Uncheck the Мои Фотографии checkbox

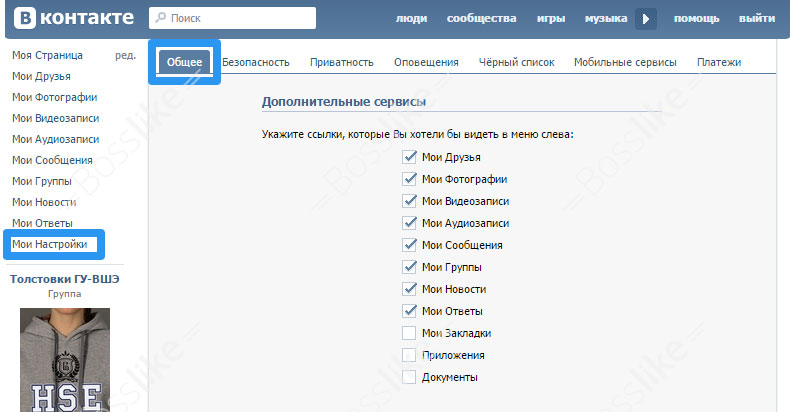click(x=409, y=179)
